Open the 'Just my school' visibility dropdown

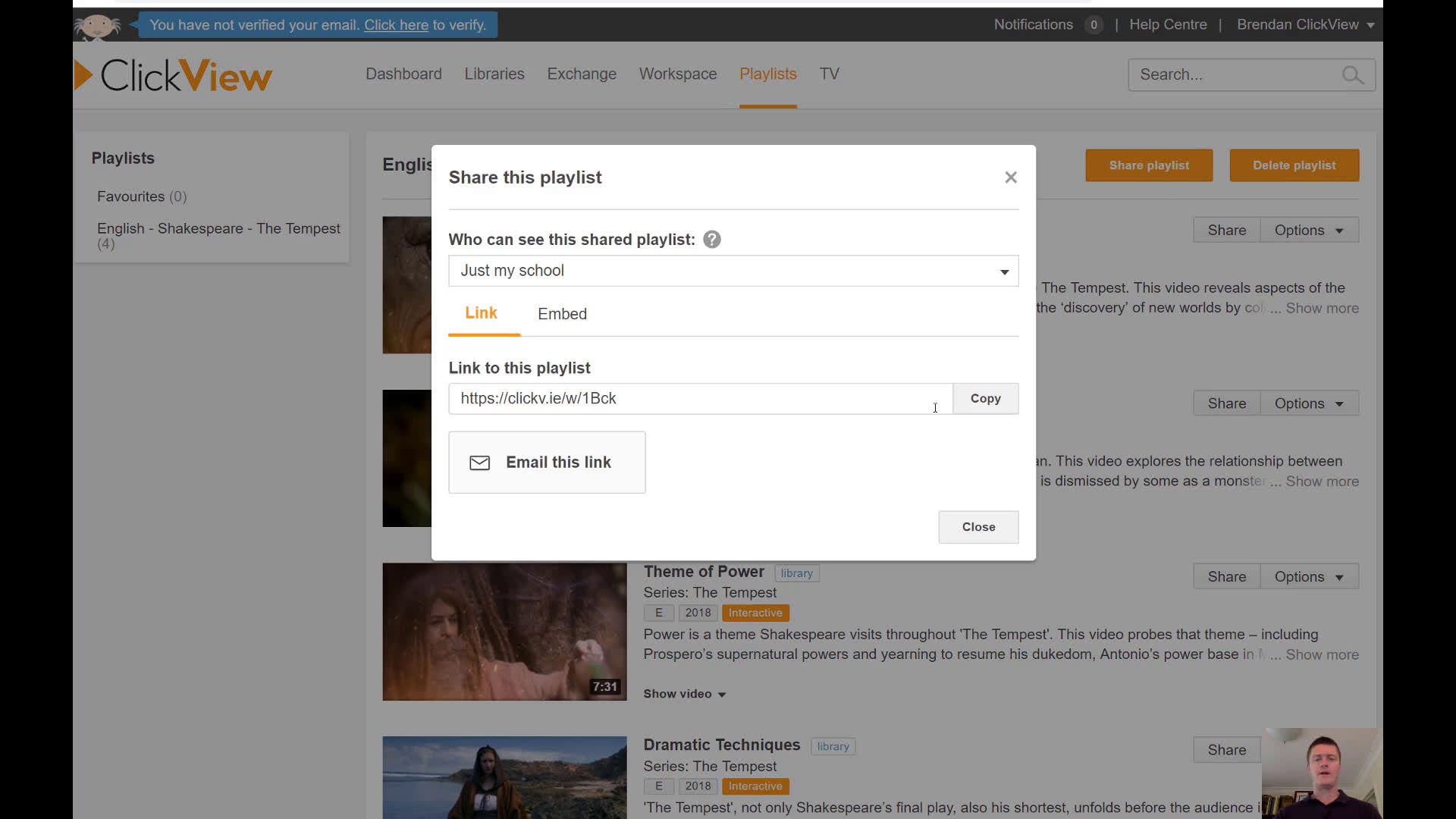coord(733,271)
